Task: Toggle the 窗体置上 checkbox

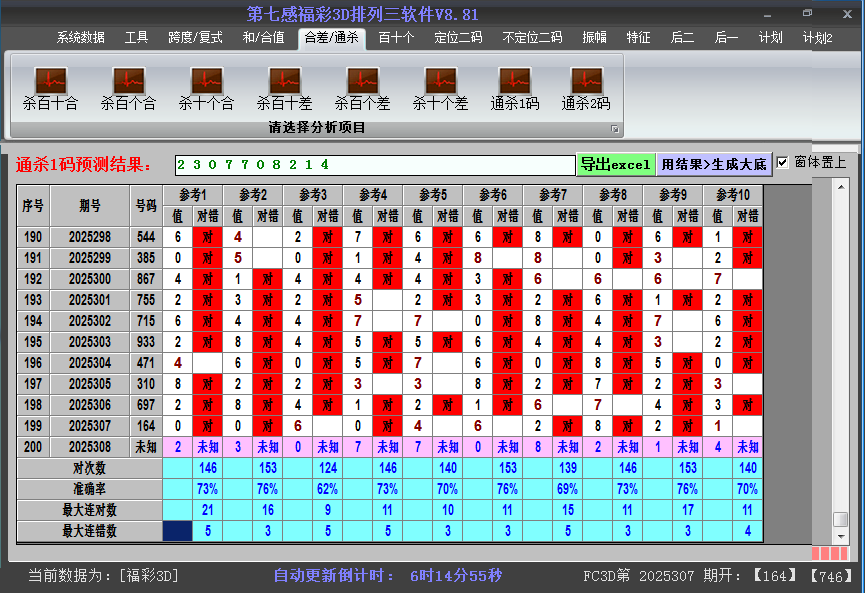Action: pos(783,163)
